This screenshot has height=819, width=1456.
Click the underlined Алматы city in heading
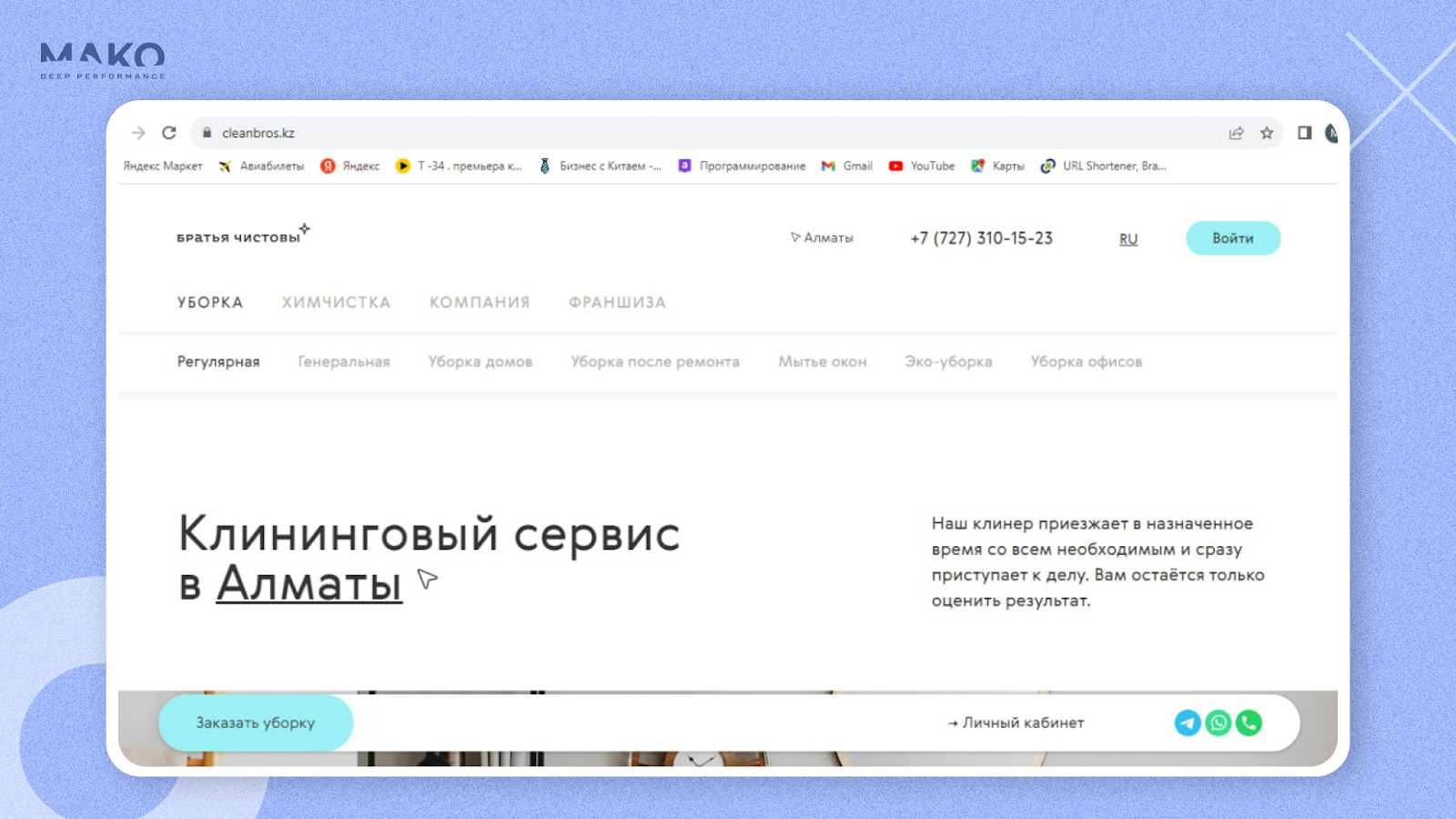[309, 583]
